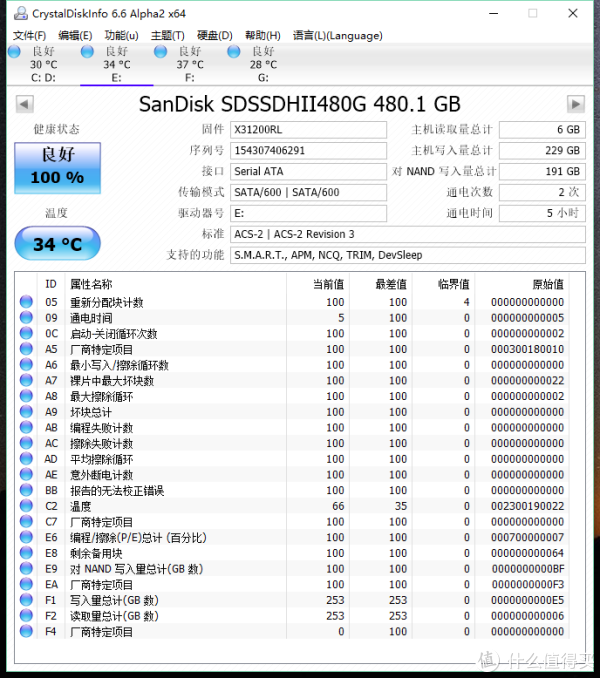
Task: Click status orb of row E8 剩余备用块
Action: click(x=26, y=553)
